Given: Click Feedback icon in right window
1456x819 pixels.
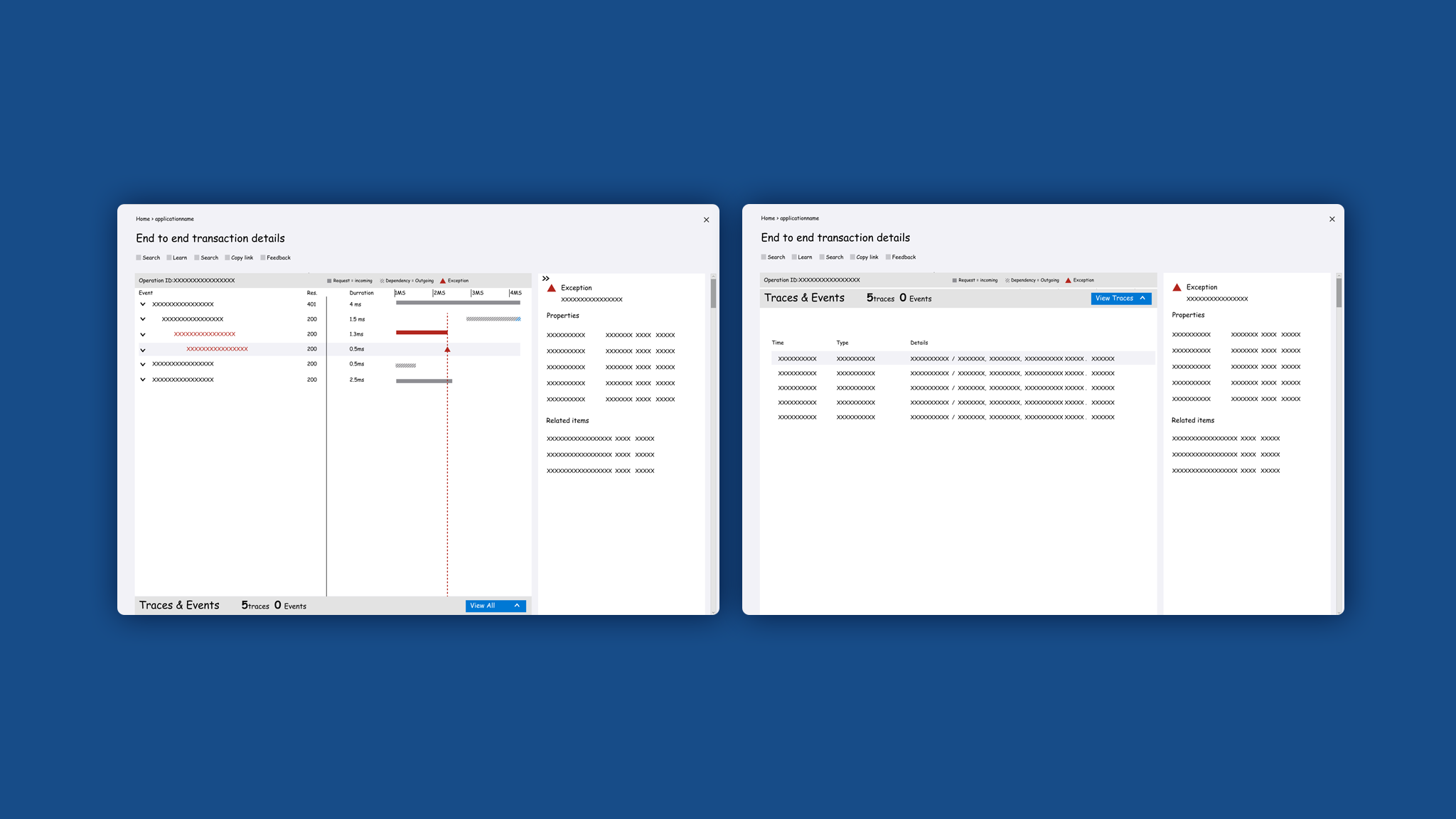Looking at the screenshot, I should tap(888, 257).
